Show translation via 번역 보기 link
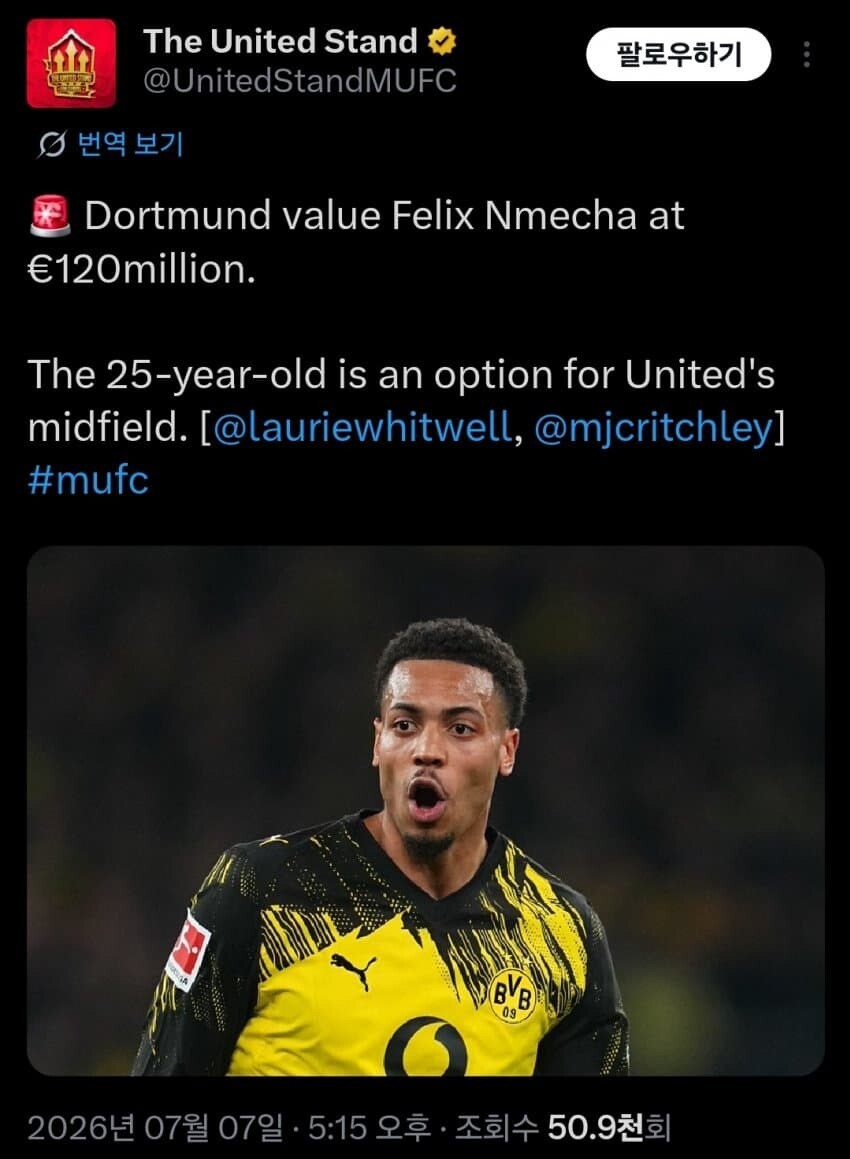This screenshot has height=1159, width=850. pos(130,143)
